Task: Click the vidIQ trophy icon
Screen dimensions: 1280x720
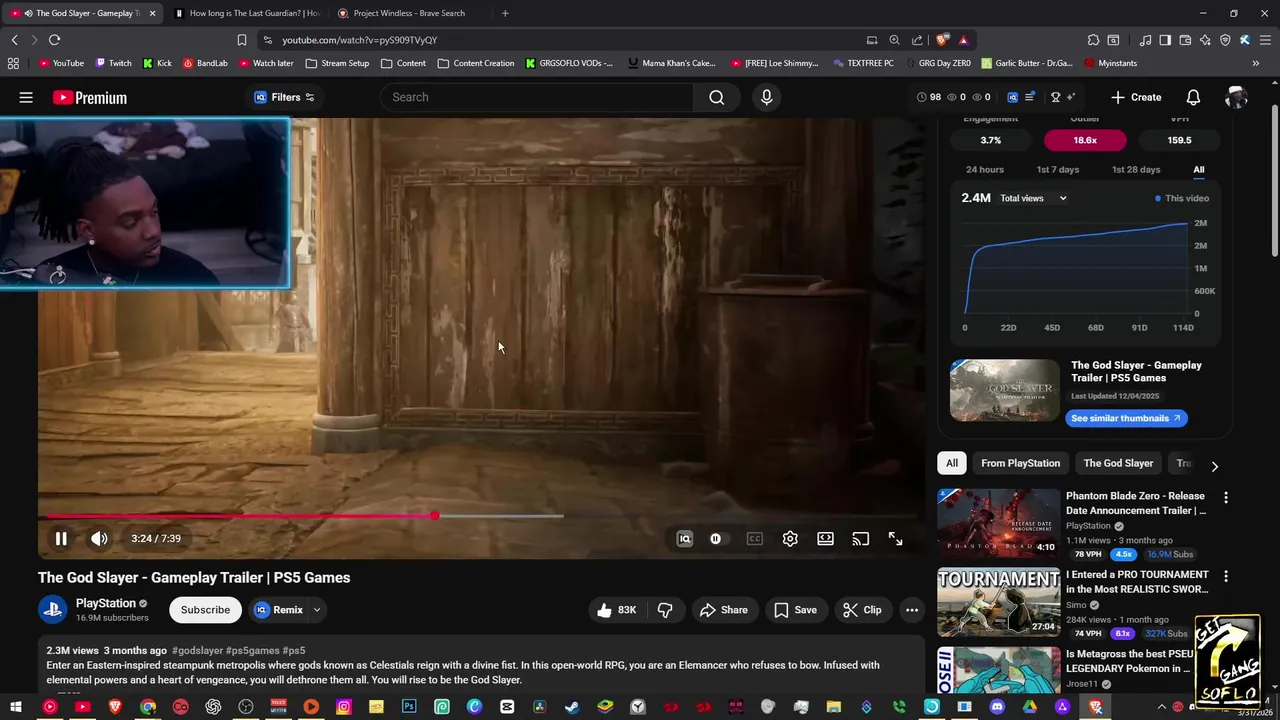Action: pos(1055,97)
